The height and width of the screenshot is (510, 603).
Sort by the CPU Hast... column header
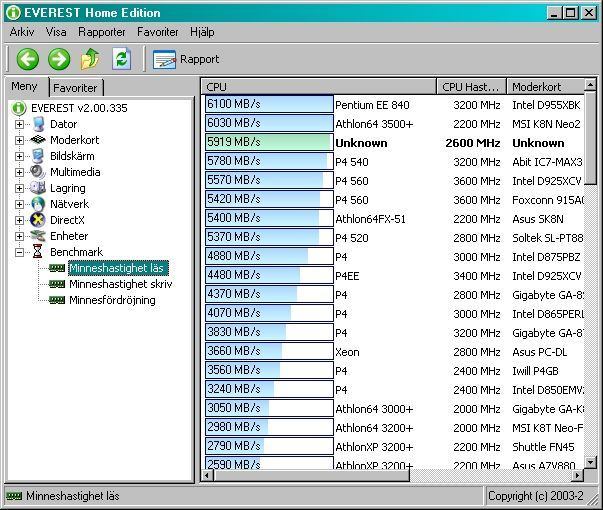(x=471, y=87)
